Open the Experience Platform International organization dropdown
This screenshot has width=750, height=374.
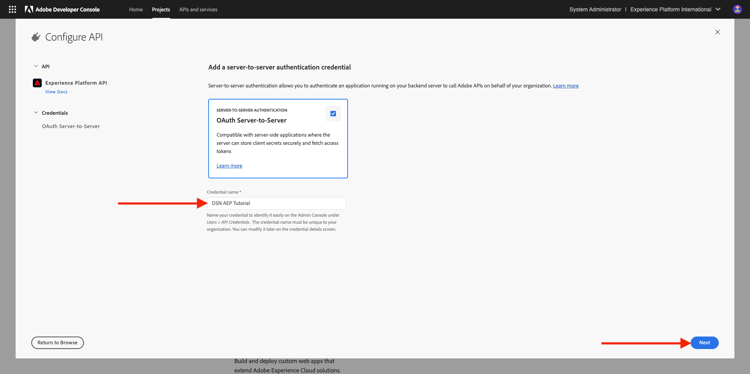[x=675, y=9]
